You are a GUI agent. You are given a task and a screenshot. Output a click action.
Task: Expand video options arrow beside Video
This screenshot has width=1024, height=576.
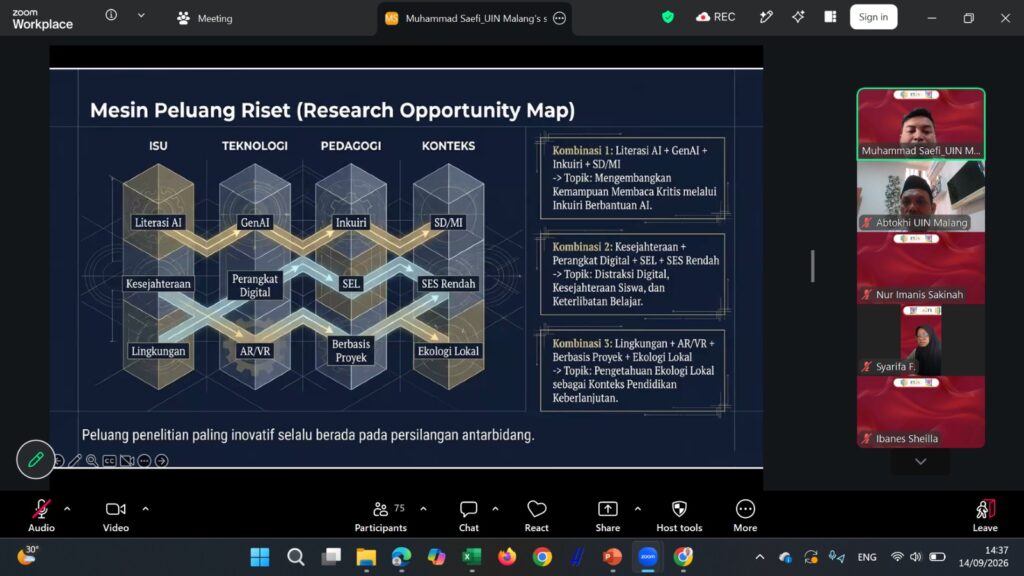(146, 509)
